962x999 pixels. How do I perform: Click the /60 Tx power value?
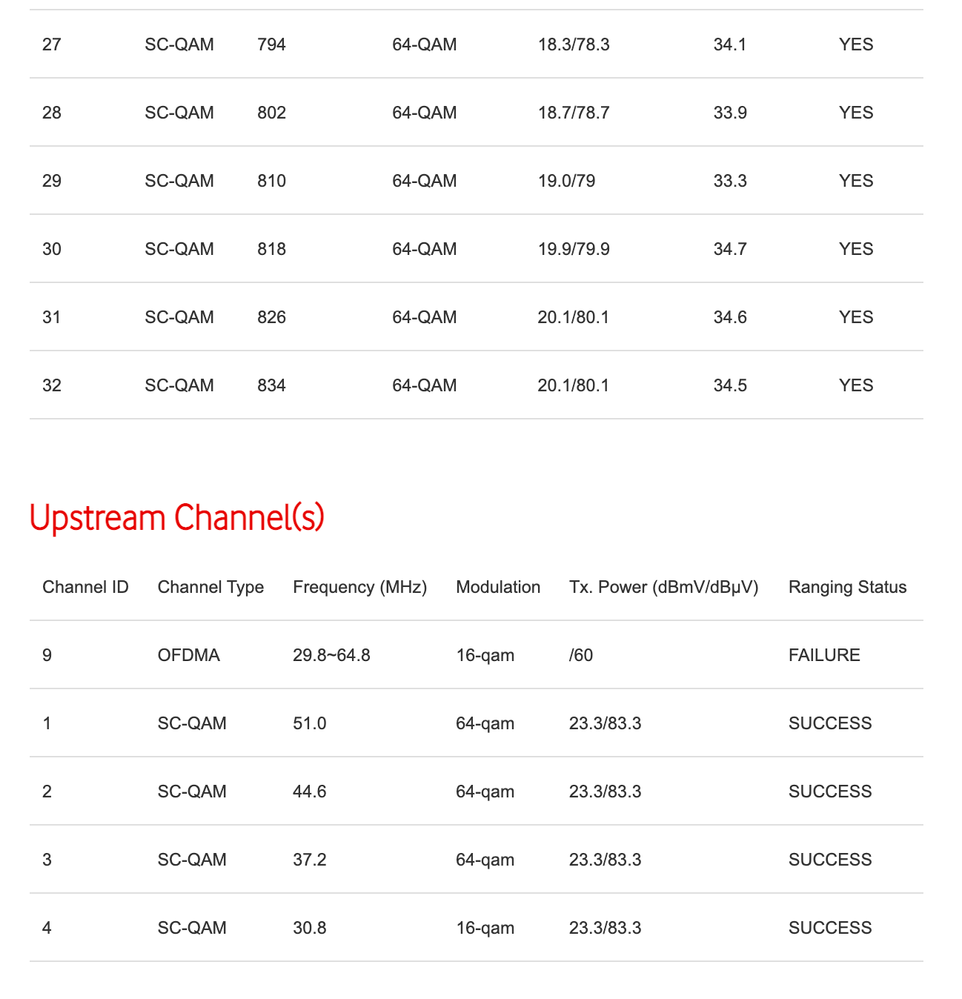click(x=580, y=655)
